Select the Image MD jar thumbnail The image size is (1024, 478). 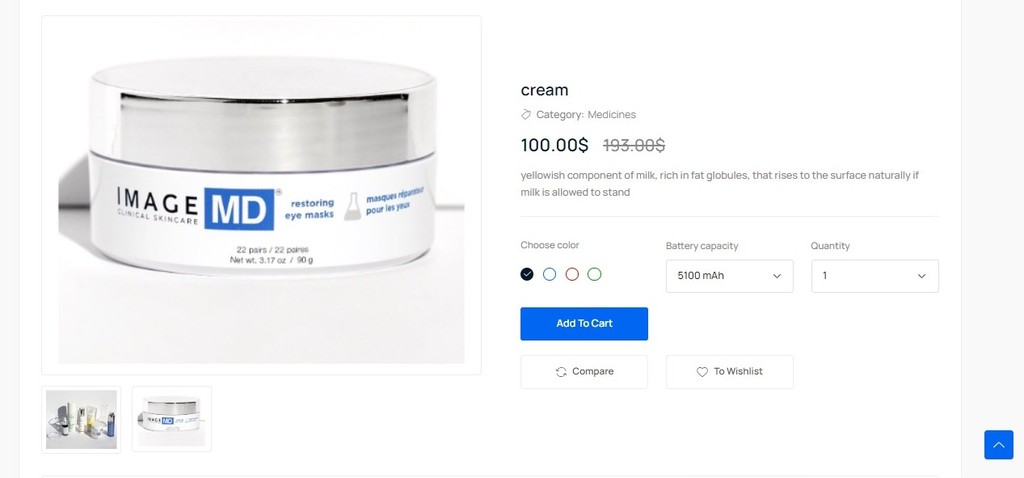[172, 419]
